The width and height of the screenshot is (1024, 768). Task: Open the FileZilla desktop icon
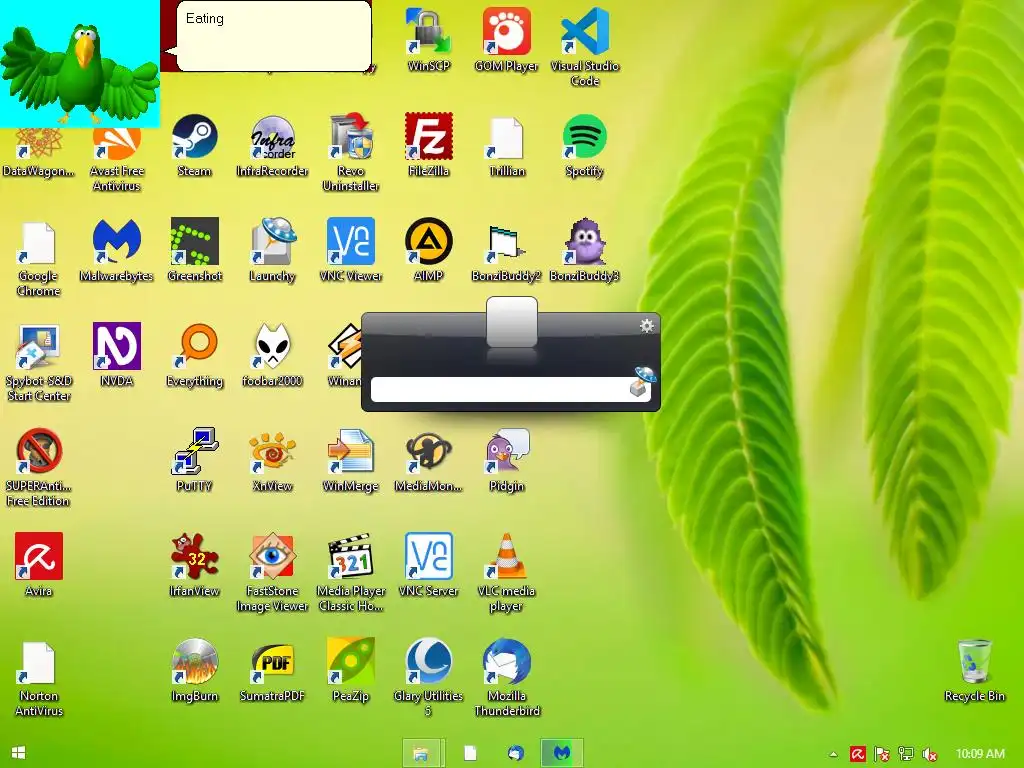[428, 145]
